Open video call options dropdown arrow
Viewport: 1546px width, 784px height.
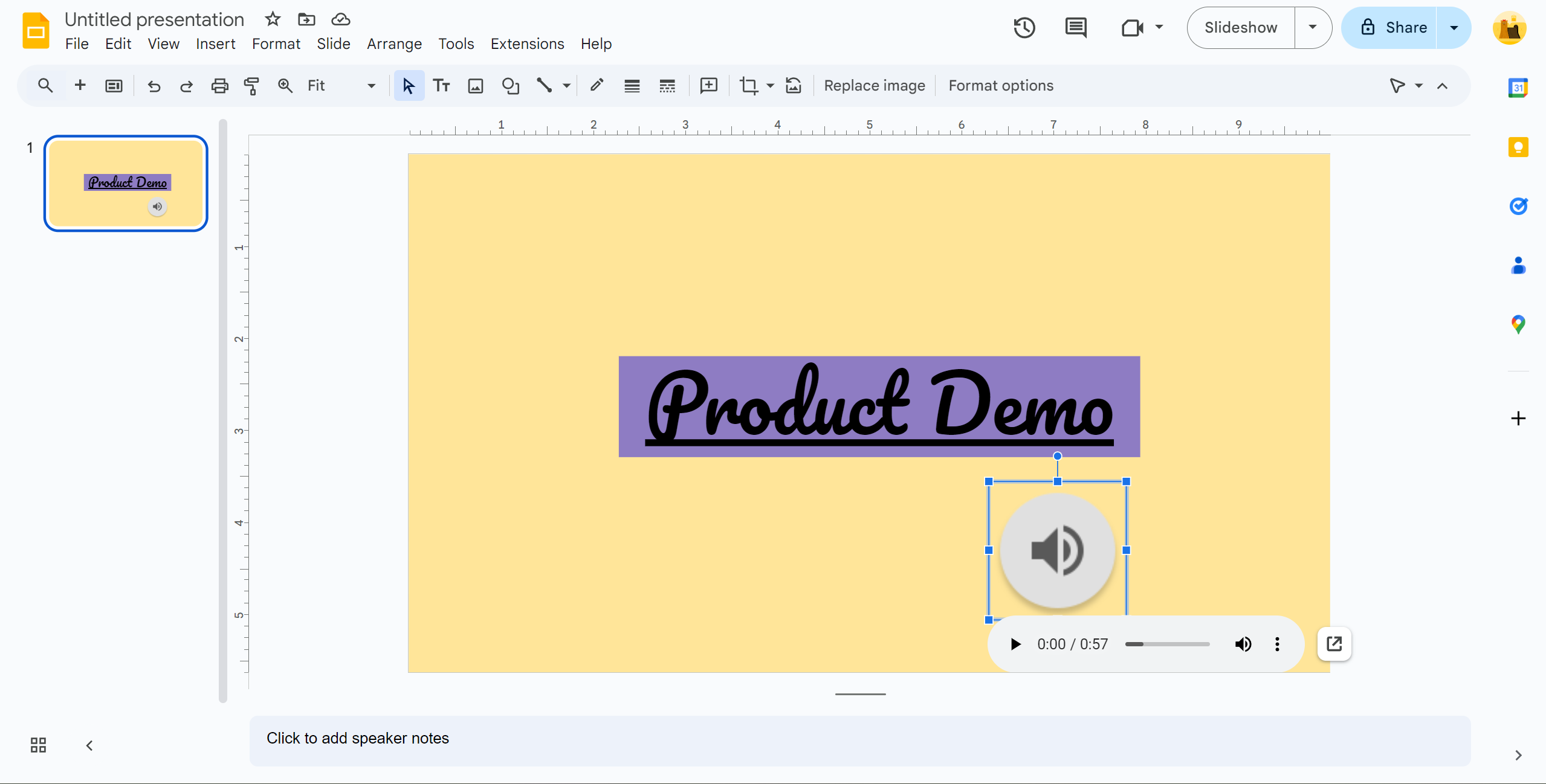coord(1159,27)
